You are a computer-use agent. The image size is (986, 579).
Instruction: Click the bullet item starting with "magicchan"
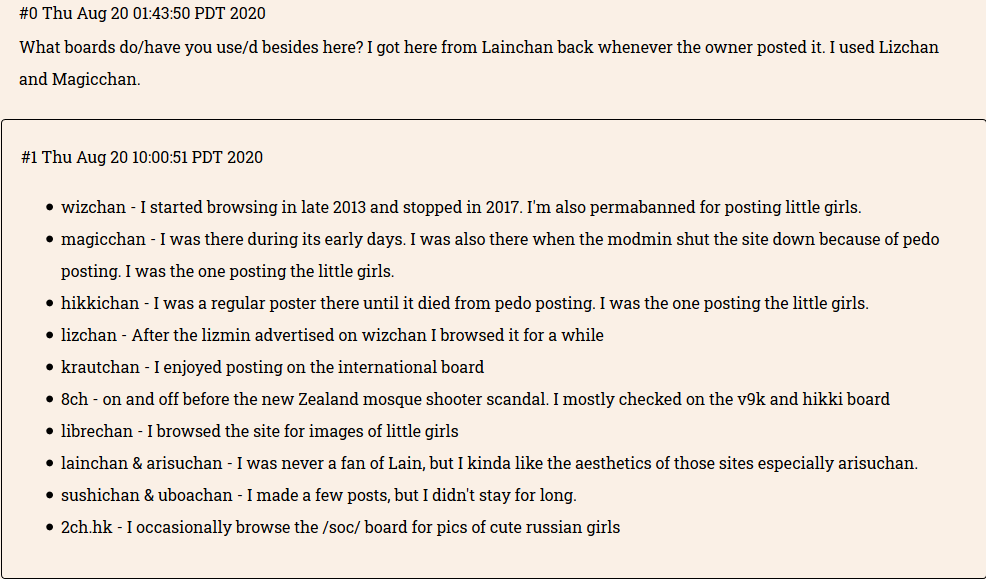pos(104,239)
